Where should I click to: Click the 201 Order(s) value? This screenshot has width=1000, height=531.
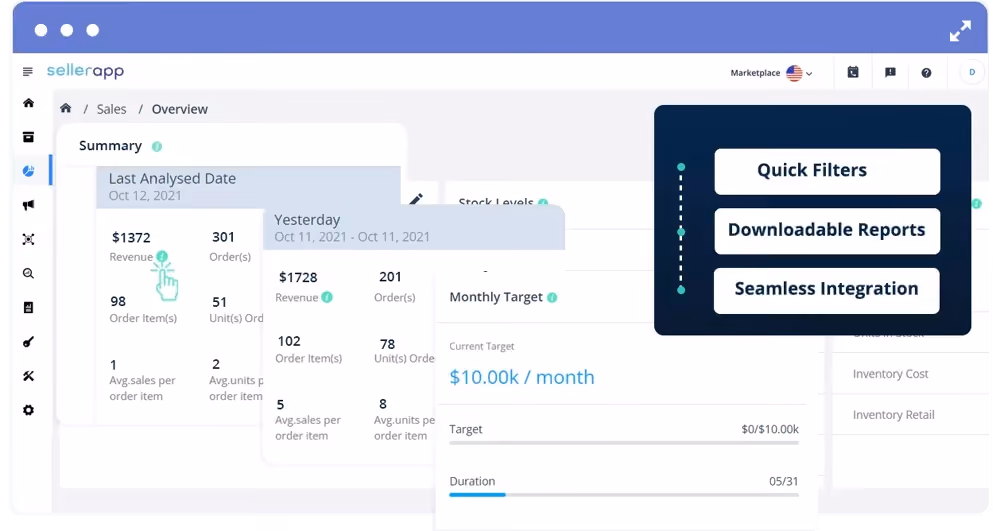point(390,277)
